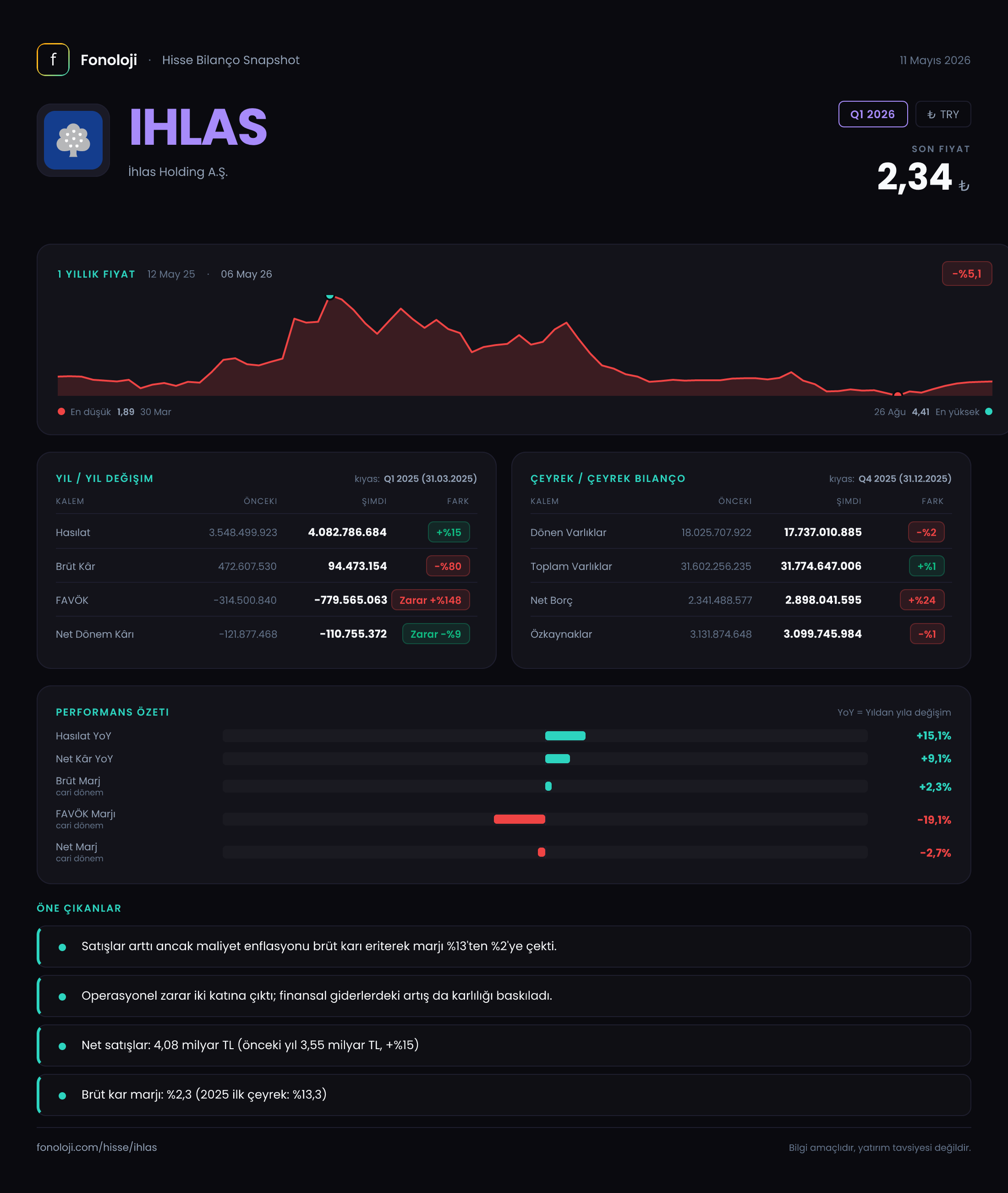Click the FAVÖK current value -779.565.063
The image size is (1008, 1193).
coord(351,600)
